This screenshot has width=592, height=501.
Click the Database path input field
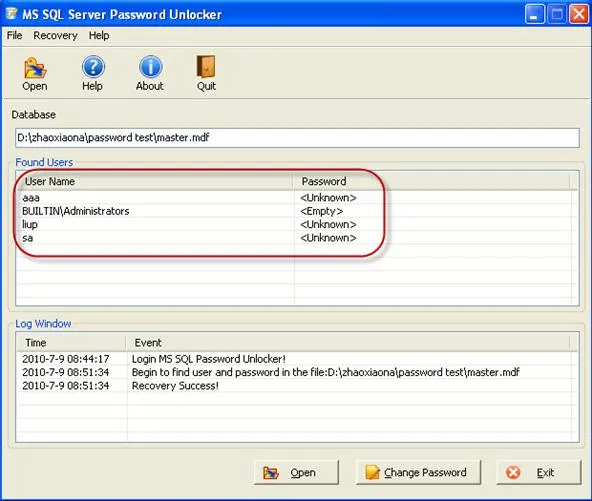coord(297,138)
